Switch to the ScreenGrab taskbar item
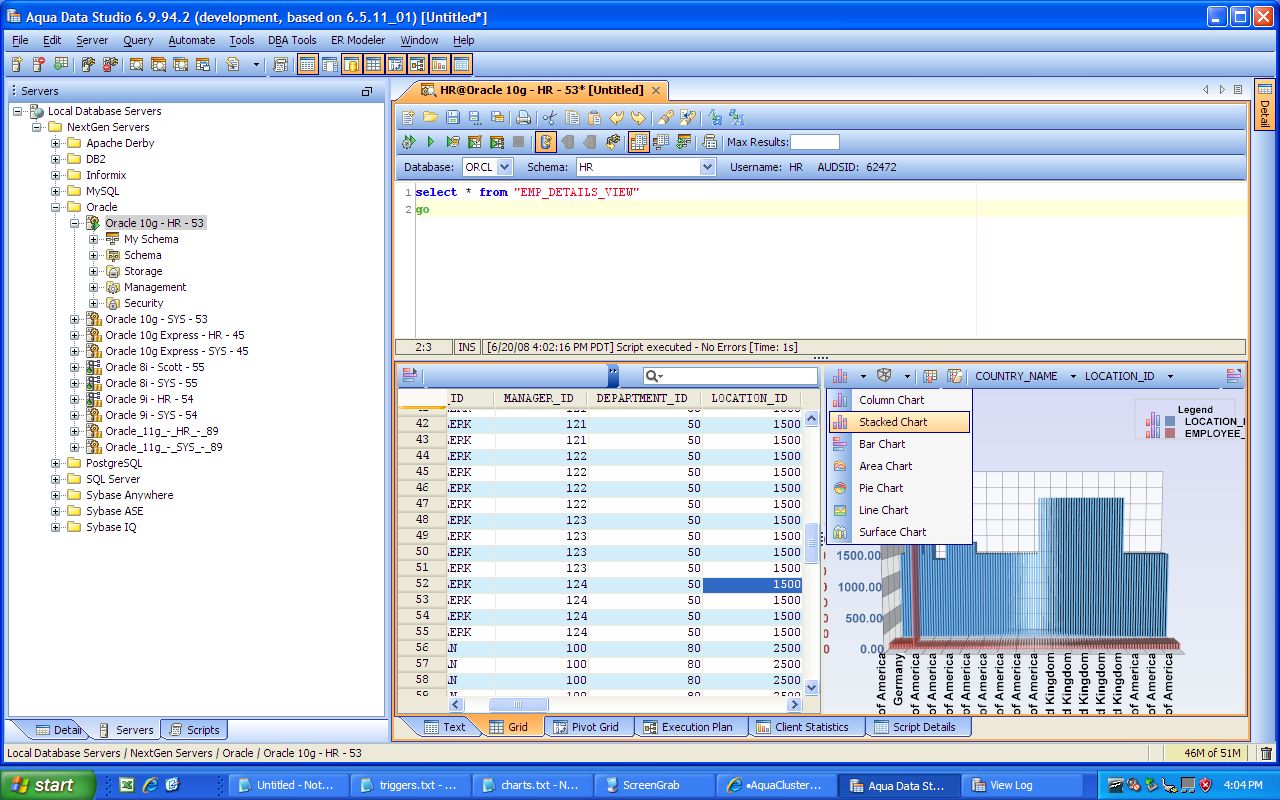This screenshot has height=800, width=1280. (654, 785)
